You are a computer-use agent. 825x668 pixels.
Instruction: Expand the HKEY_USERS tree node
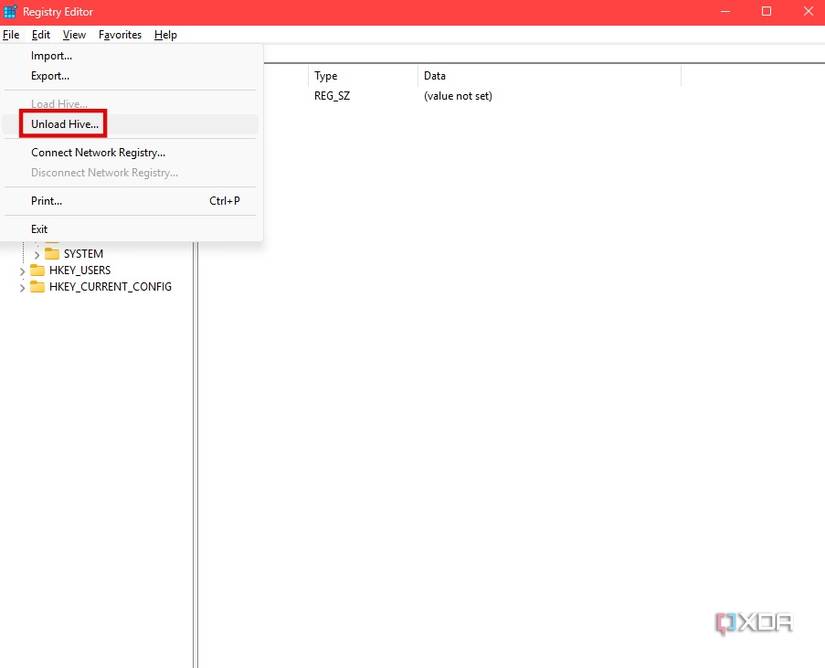(22, 271)
